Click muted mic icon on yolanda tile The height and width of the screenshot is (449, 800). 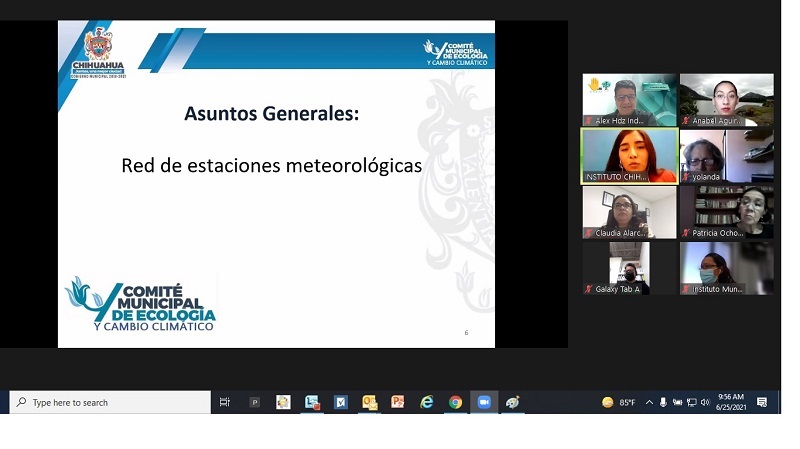click(686, 177)
